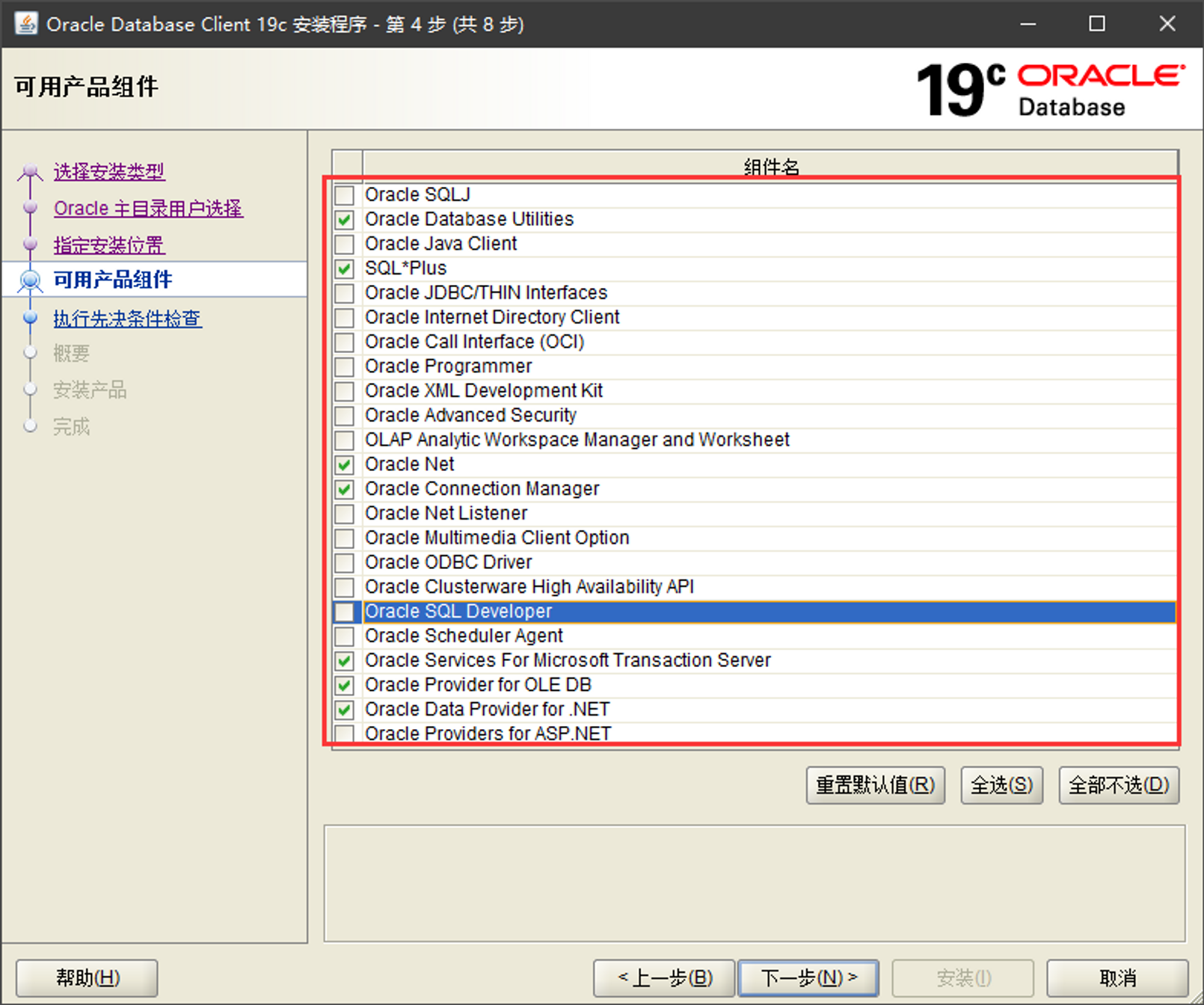
Task: Proceed with 下一步(N) button
Action: 808,978
